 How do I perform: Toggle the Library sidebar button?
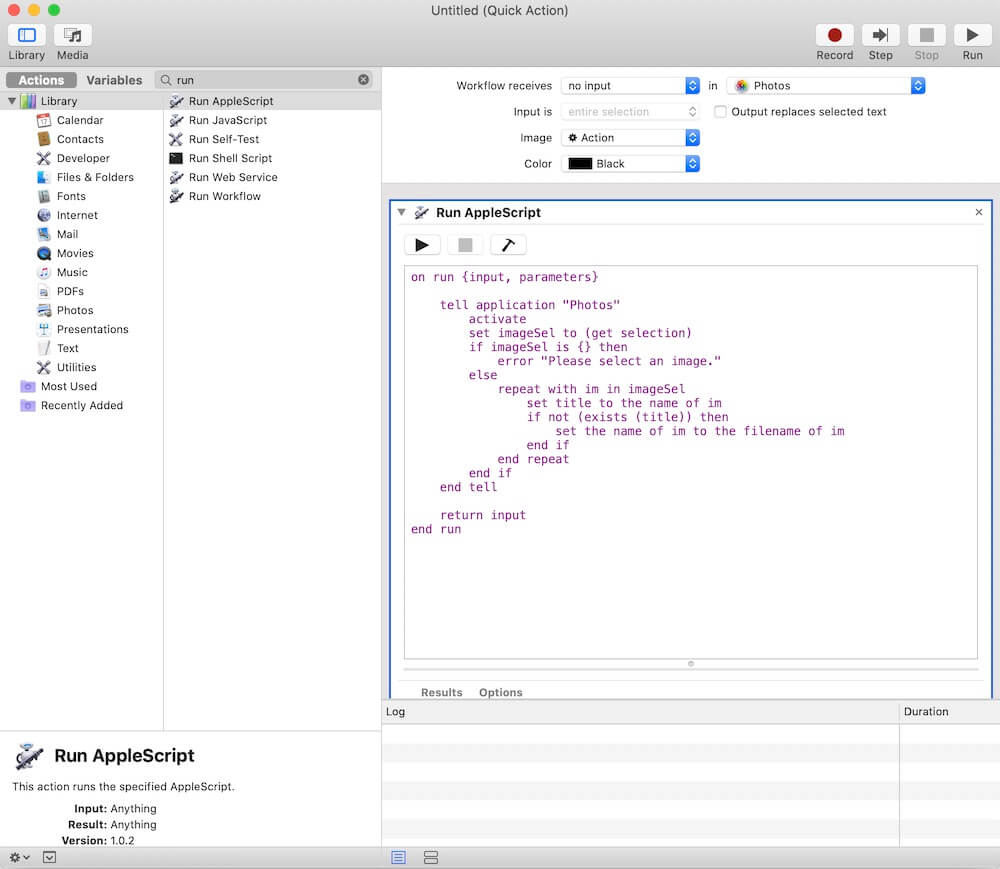27,35
